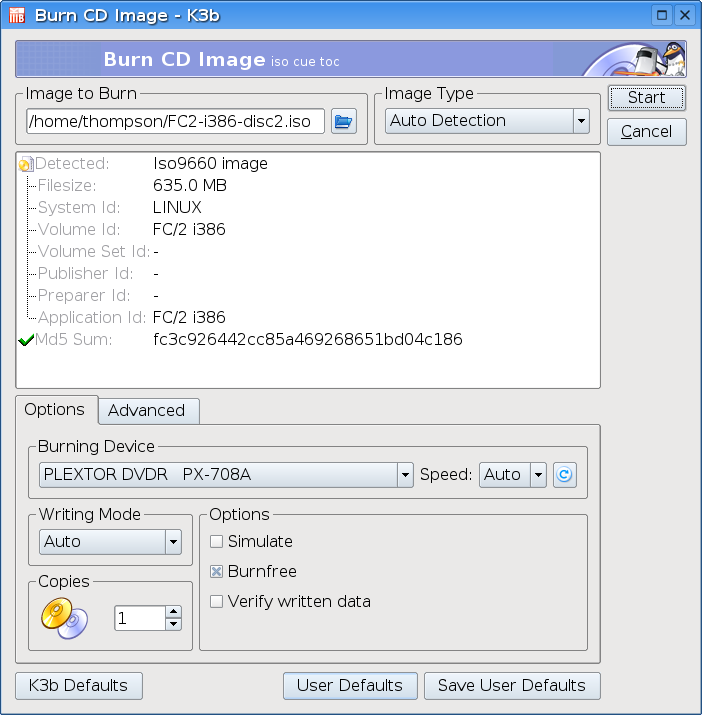Uncheck the Burnfree option
This screenshot has height=715, width=702.
(216, 571)
